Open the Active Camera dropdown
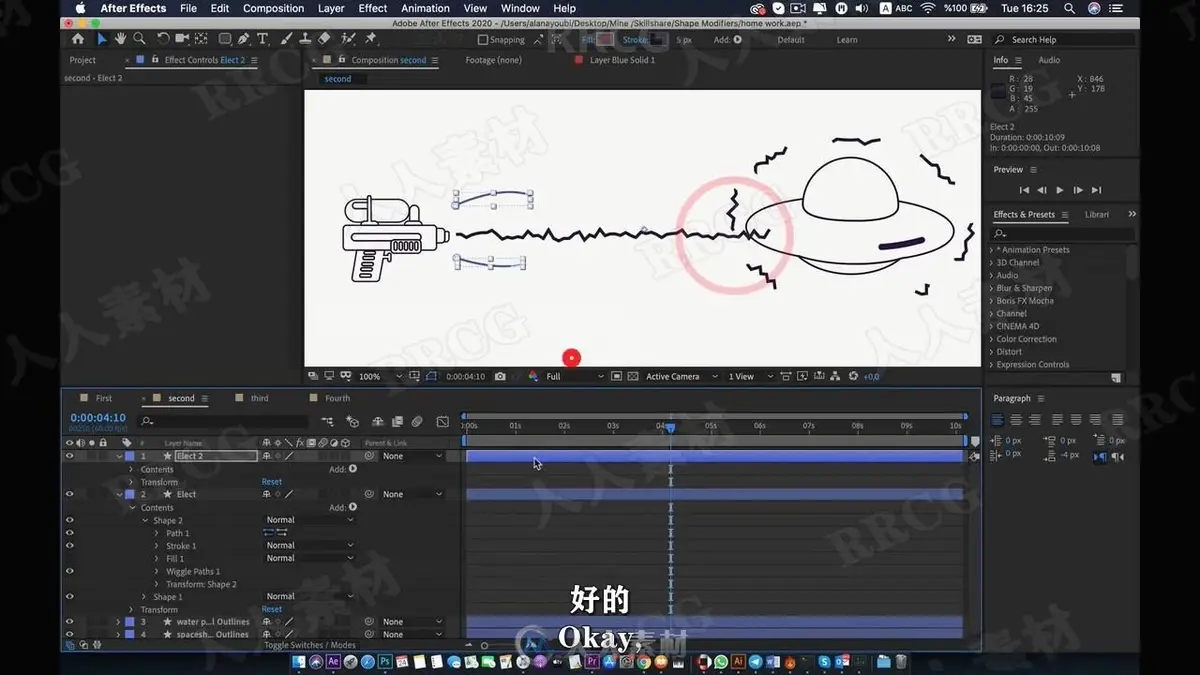 (682, 377)
